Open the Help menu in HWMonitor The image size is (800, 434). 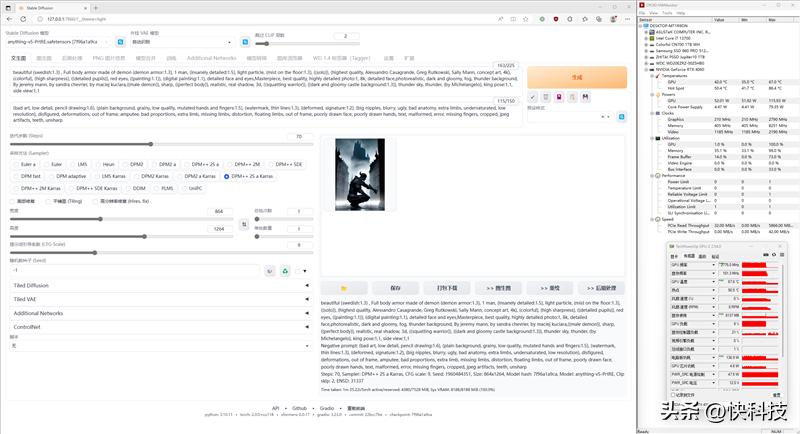pyautogui.click(x=681, y=13)
